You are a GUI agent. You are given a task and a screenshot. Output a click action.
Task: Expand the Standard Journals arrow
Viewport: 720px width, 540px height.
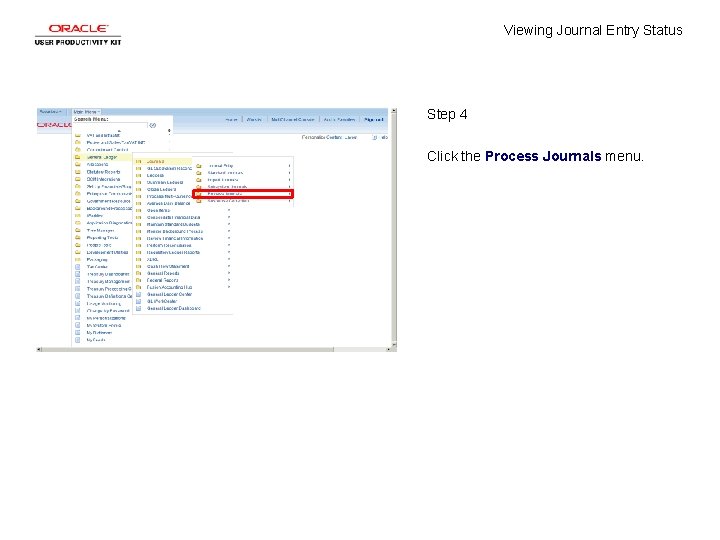click(x=289, y=173)
